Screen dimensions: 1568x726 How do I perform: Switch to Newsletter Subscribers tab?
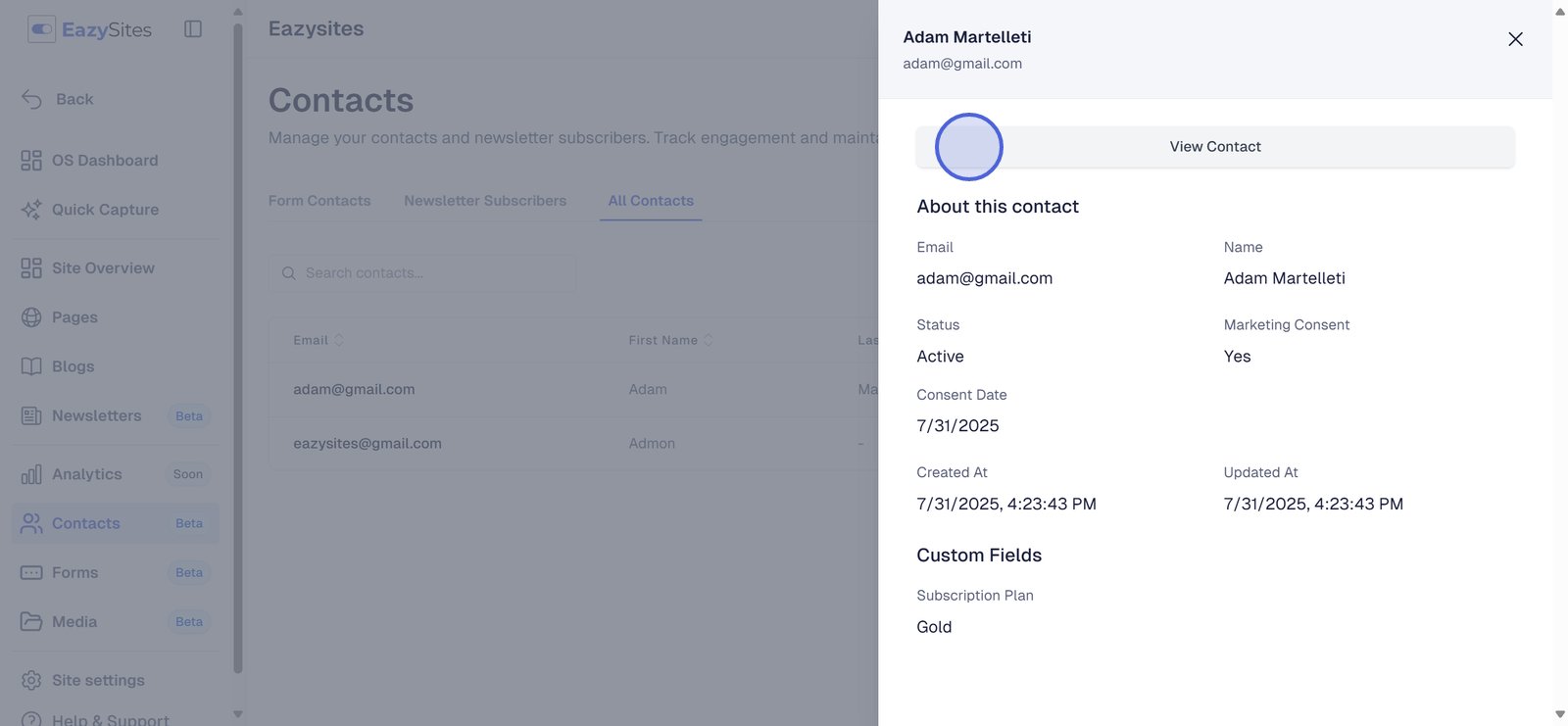[x=485, y=201]
